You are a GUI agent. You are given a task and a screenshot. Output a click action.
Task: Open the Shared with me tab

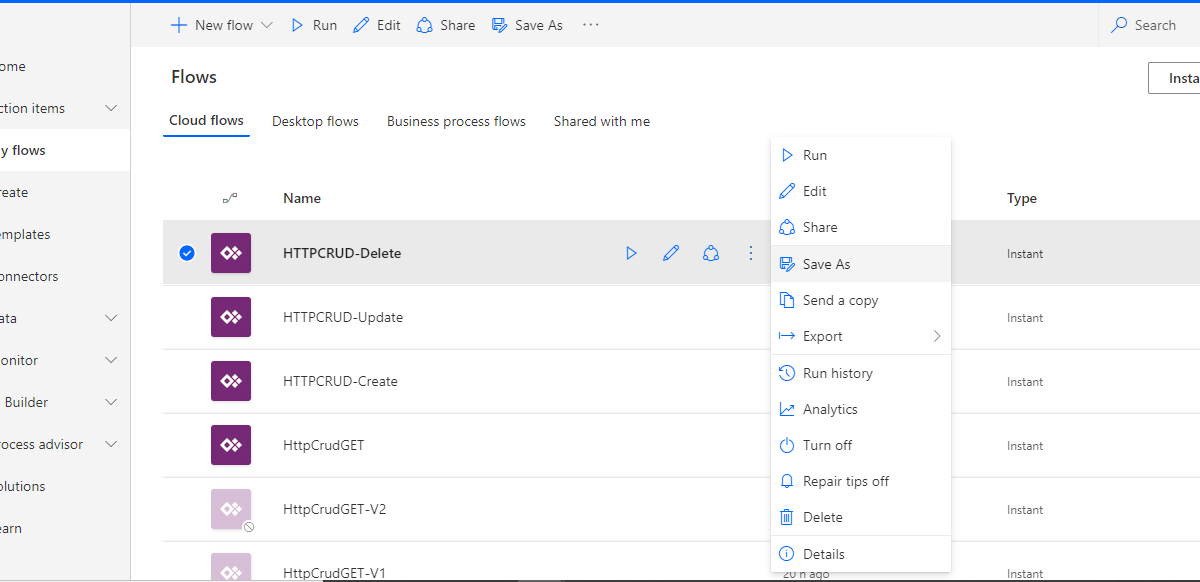click(x=601, y=120)
